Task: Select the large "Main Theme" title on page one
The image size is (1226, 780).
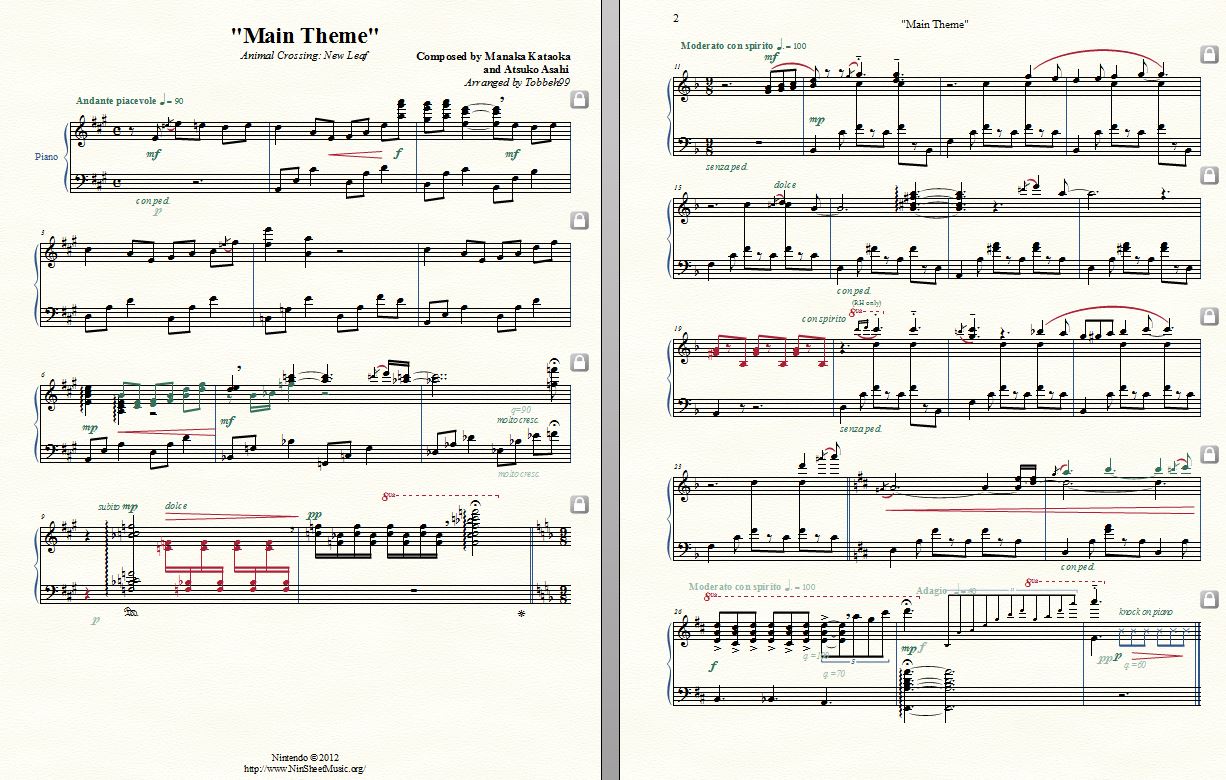Action: click(304, 34)
